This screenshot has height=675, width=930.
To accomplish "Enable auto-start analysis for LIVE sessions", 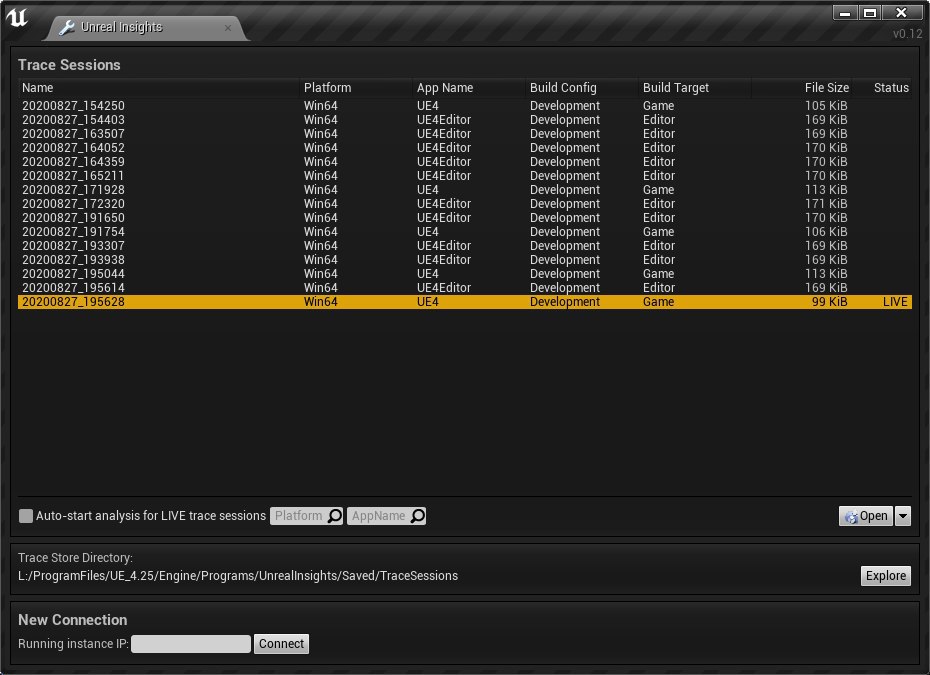I will point(26,515).
